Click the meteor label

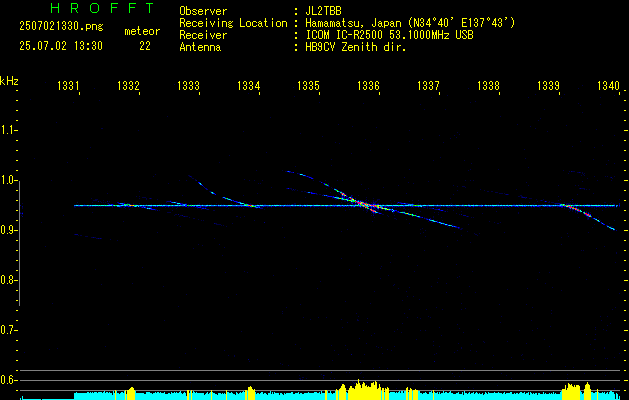point(142,31)
